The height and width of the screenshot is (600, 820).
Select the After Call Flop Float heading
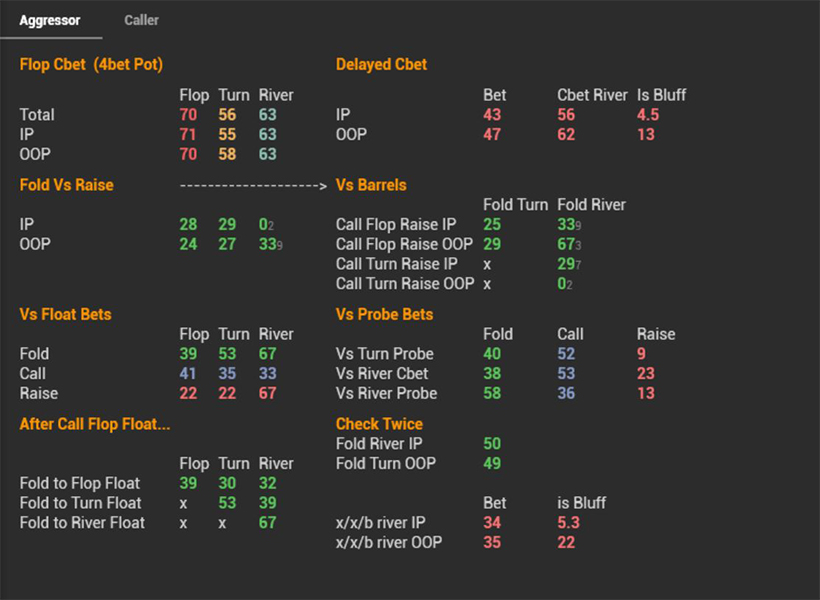click(95, 424)
